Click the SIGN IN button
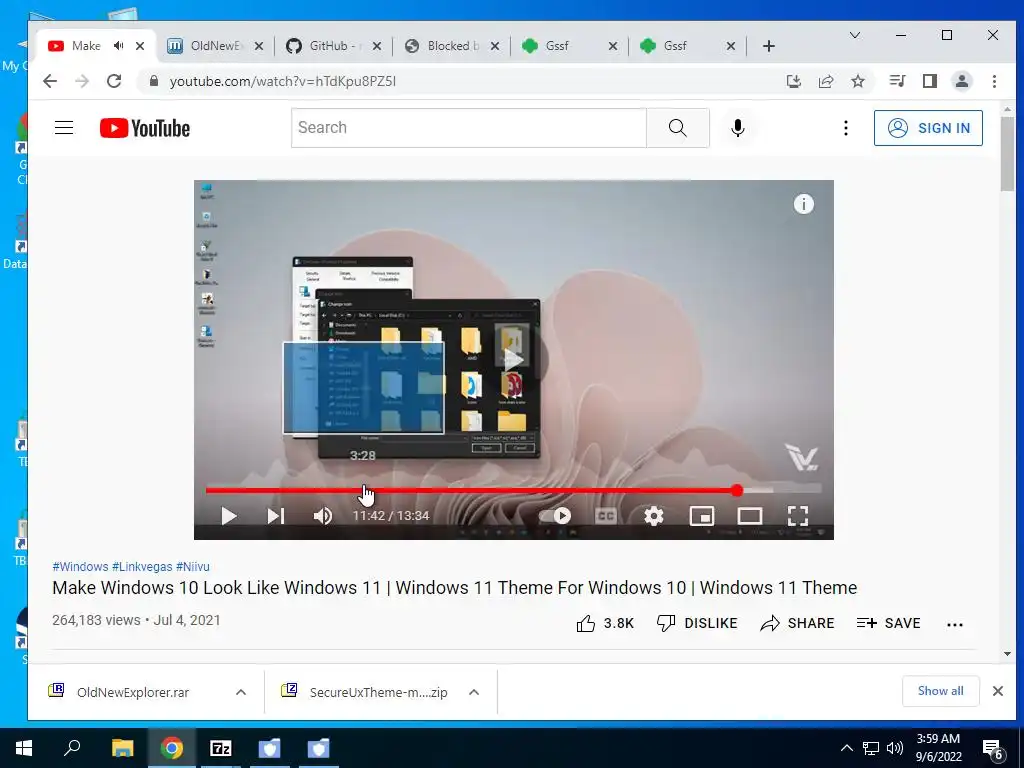This screenshot has width=1024, height=768. click(x=928, y=128)
